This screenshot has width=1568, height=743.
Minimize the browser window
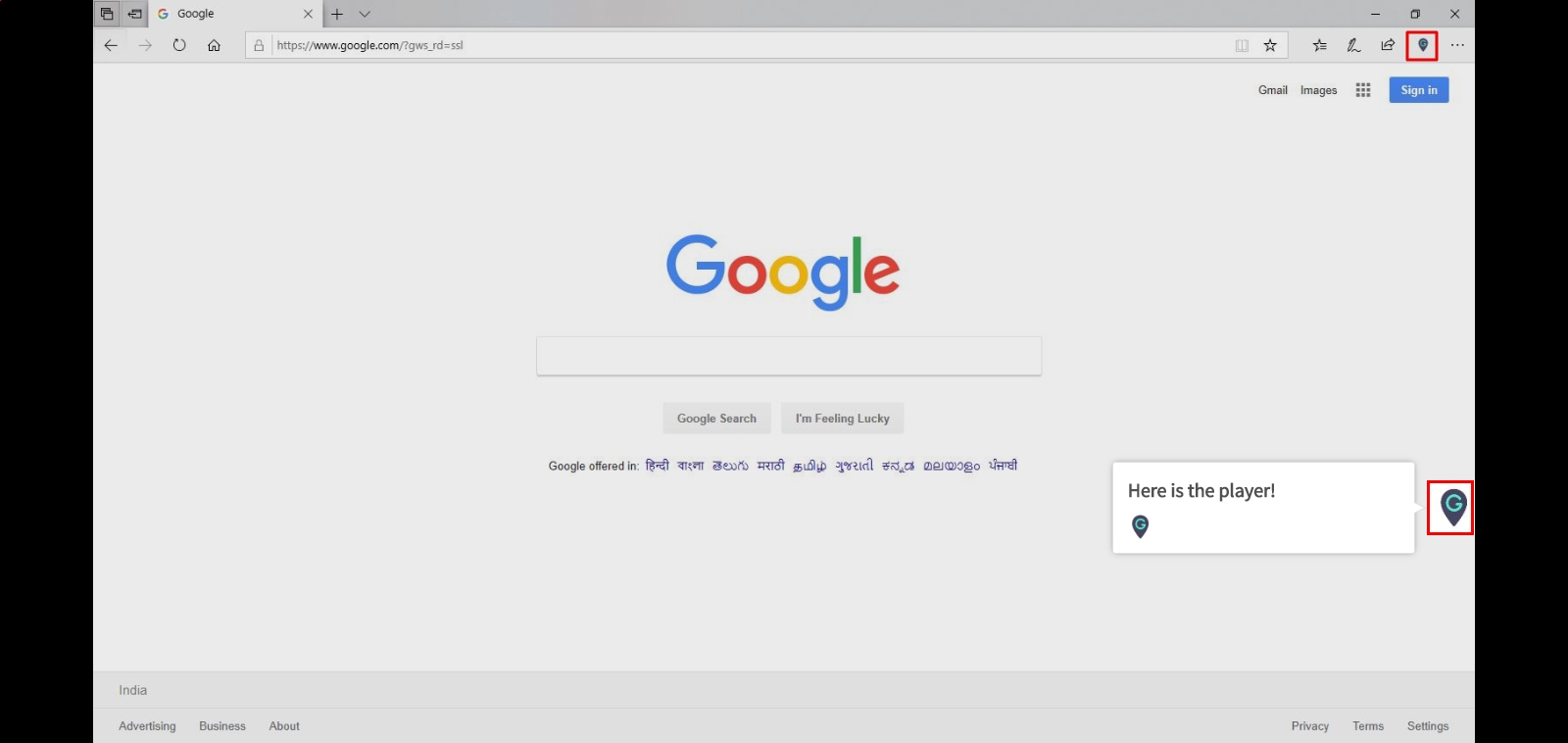pos(1375,14)
